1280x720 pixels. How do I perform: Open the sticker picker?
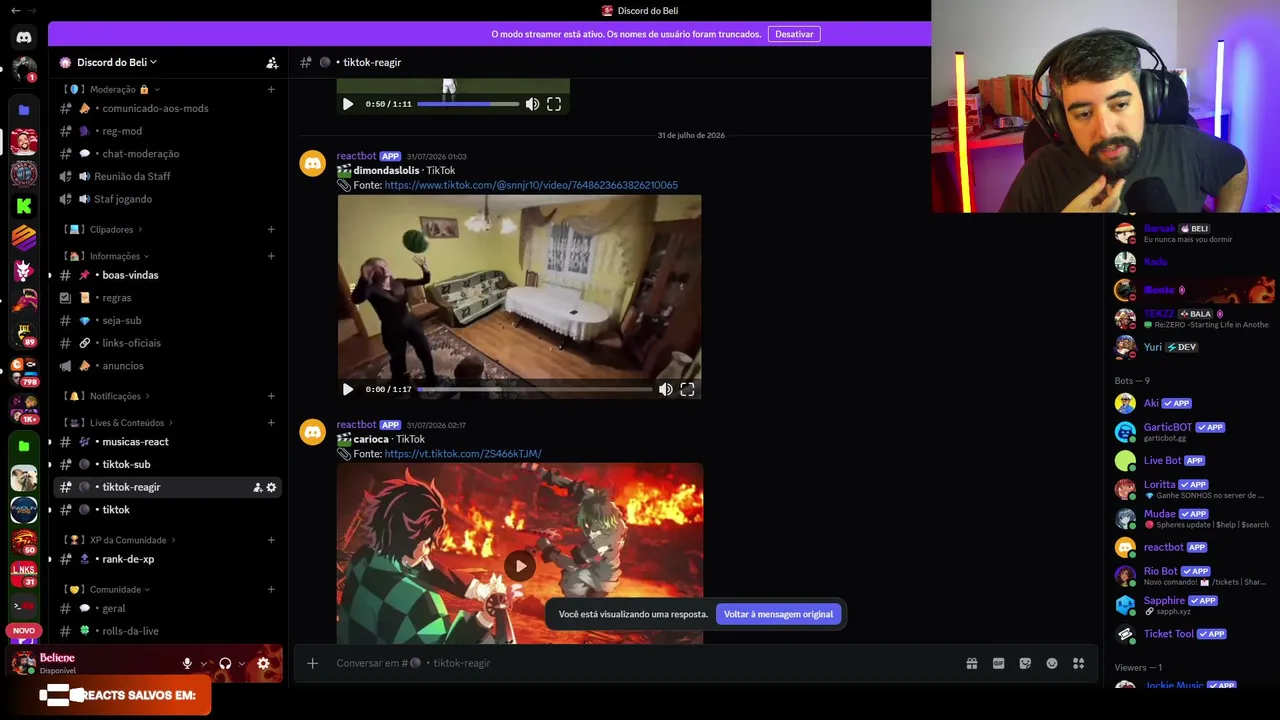tap(1025, 663)
